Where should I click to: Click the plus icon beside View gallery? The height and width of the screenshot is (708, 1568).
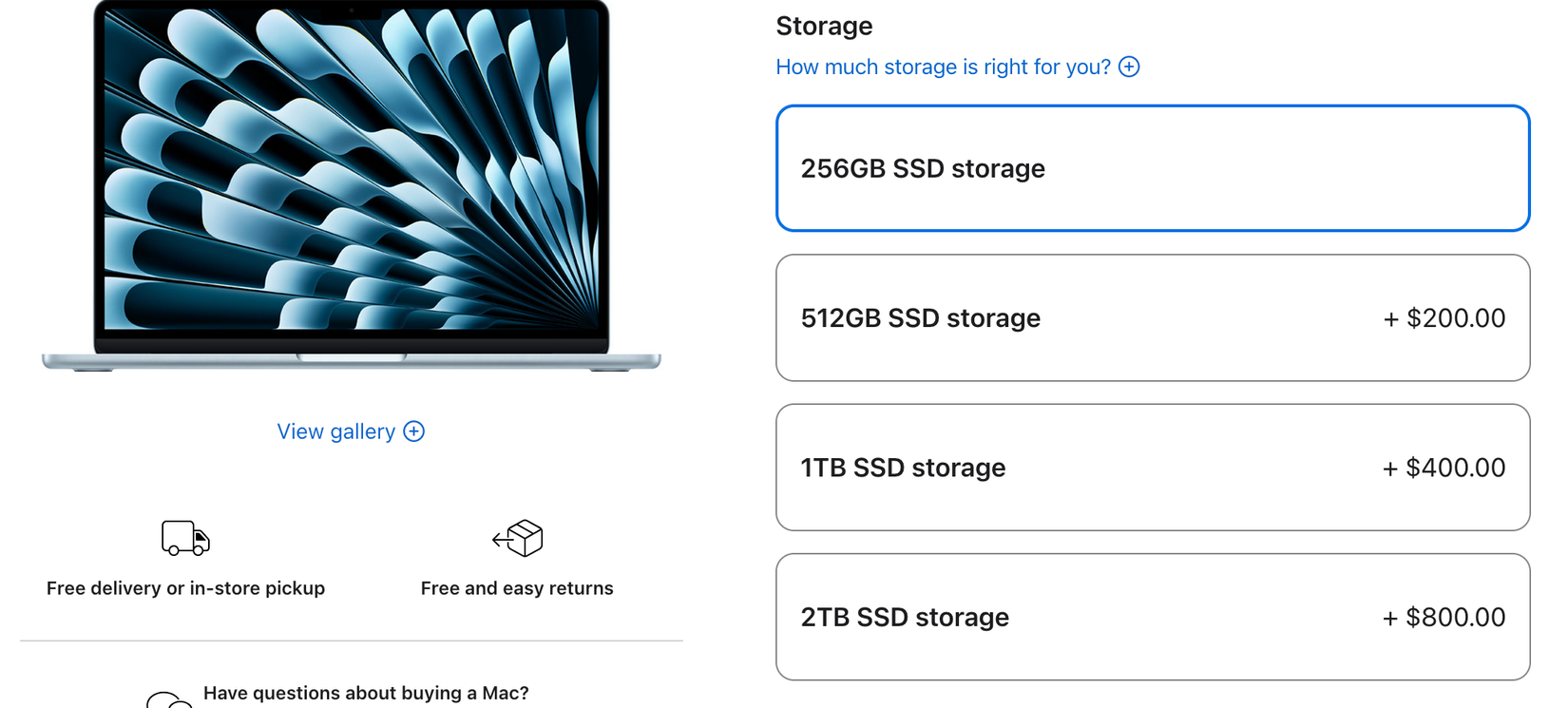click(413, 431)
